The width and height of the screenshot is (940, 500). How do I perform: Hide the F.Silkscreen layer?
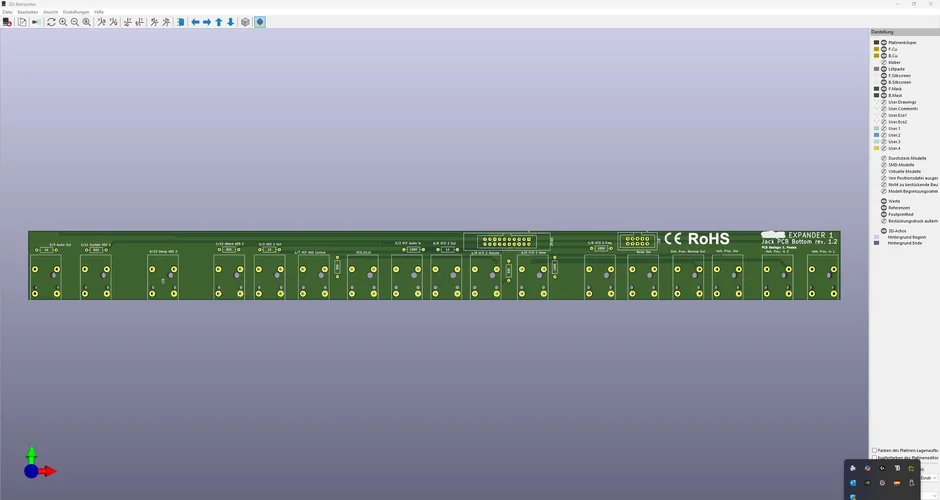pos(884,76)
